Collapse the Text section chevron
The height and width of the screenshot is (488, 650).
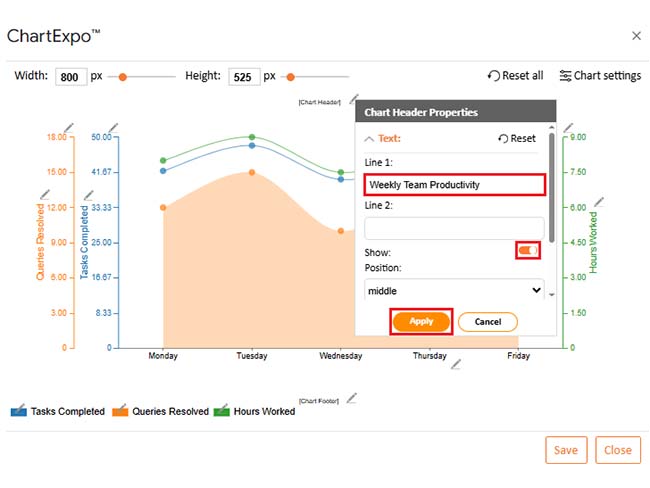370,139
